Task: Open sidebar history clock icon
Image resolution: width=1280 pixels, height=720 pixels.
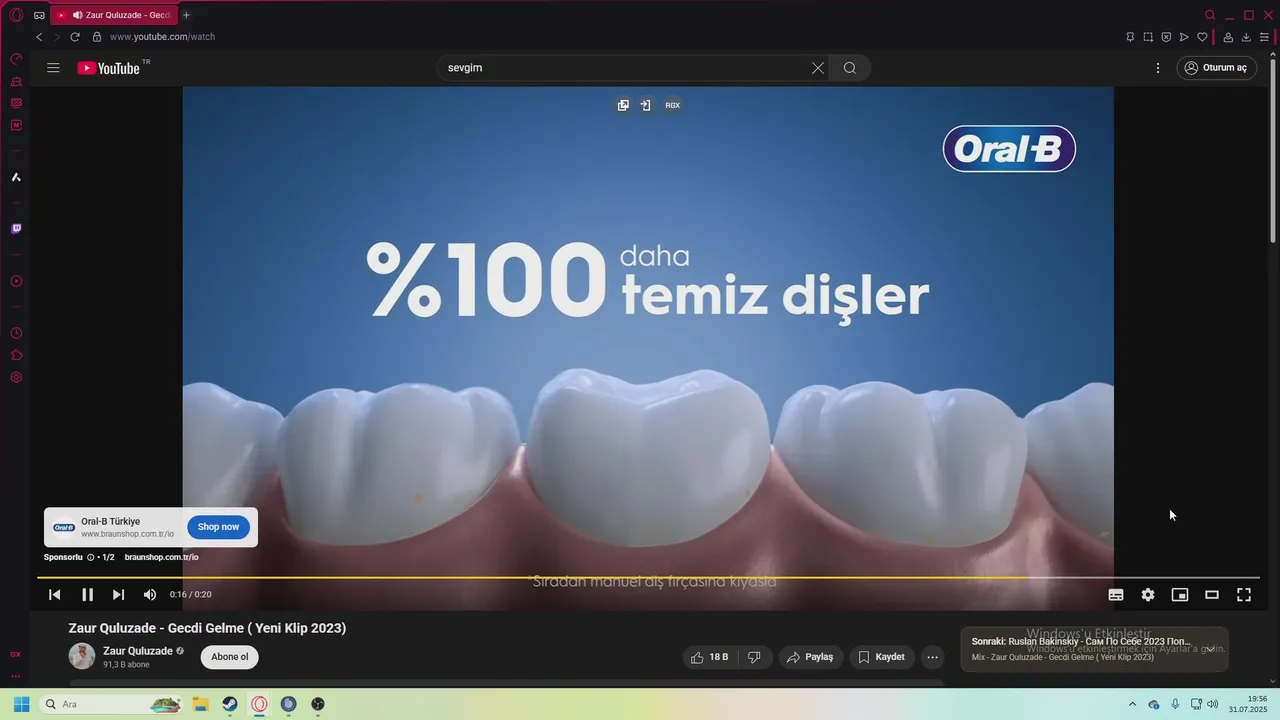Action: (16, 333)
